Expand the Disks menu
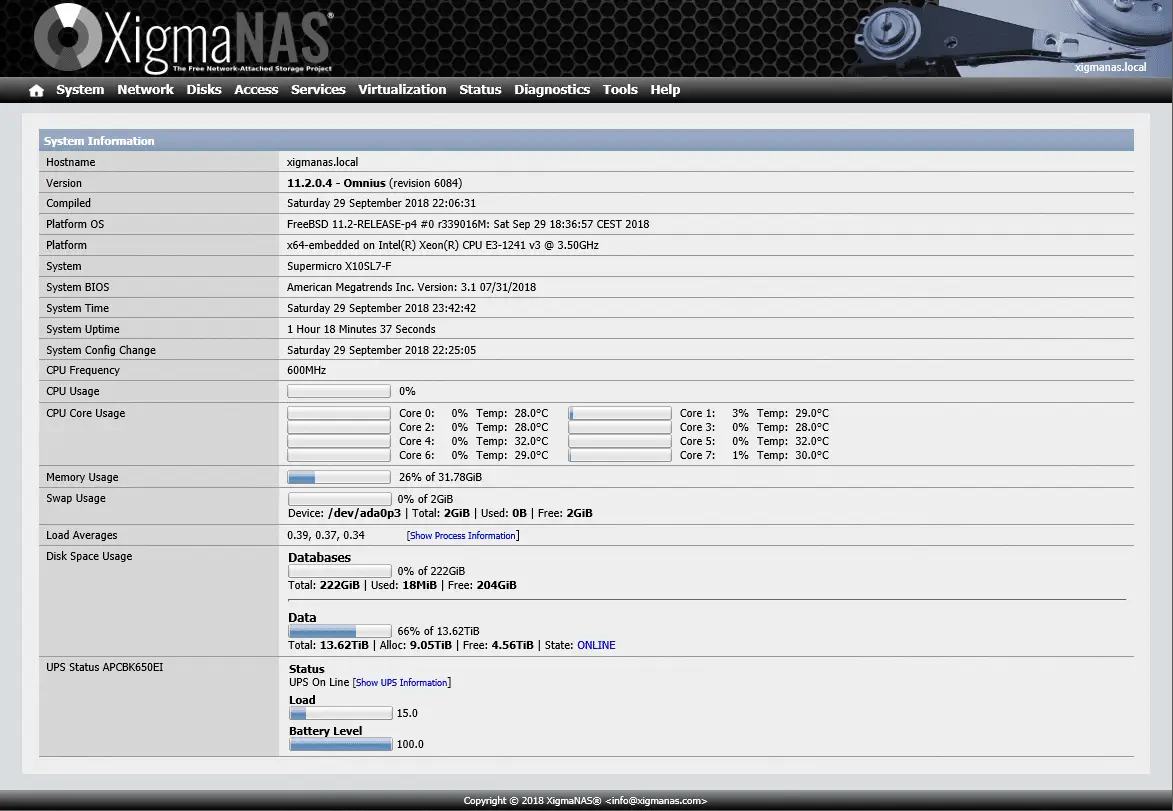The height and width of the screenshot is (811, 1173). 203,90
